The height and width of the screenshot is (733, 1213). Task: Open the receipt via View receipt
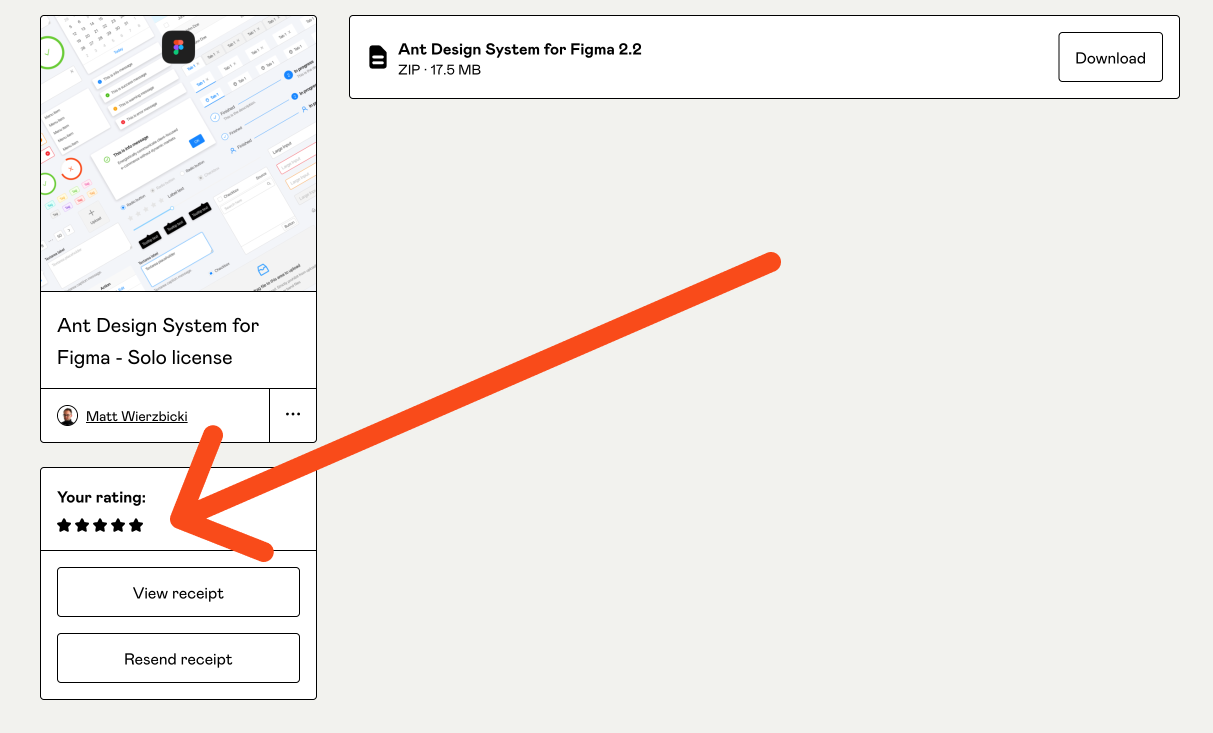[x=178, y=592]
